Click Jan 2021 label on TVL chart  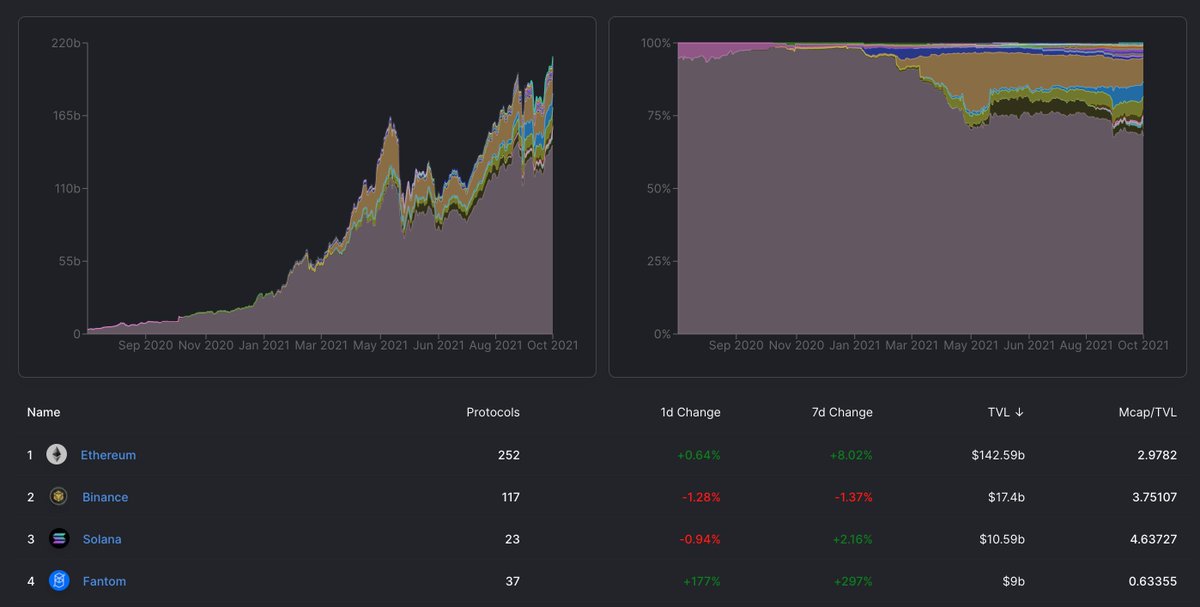265,346
